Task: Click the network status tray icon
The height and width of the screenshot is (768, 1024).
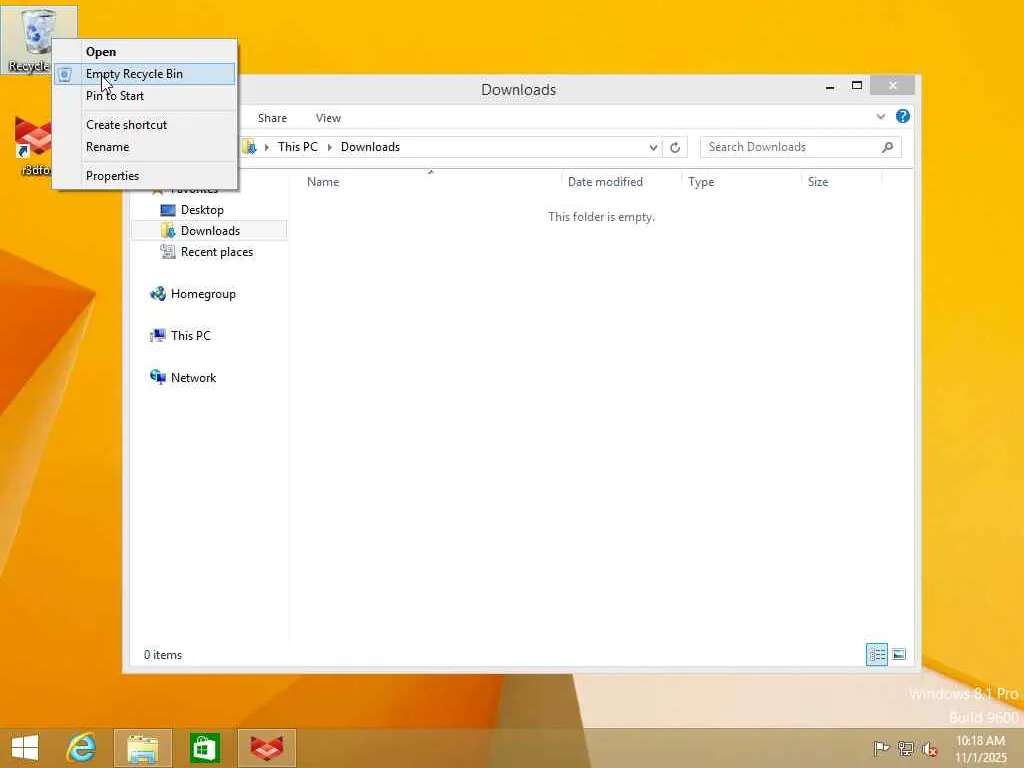Action: tap(905, 748)
